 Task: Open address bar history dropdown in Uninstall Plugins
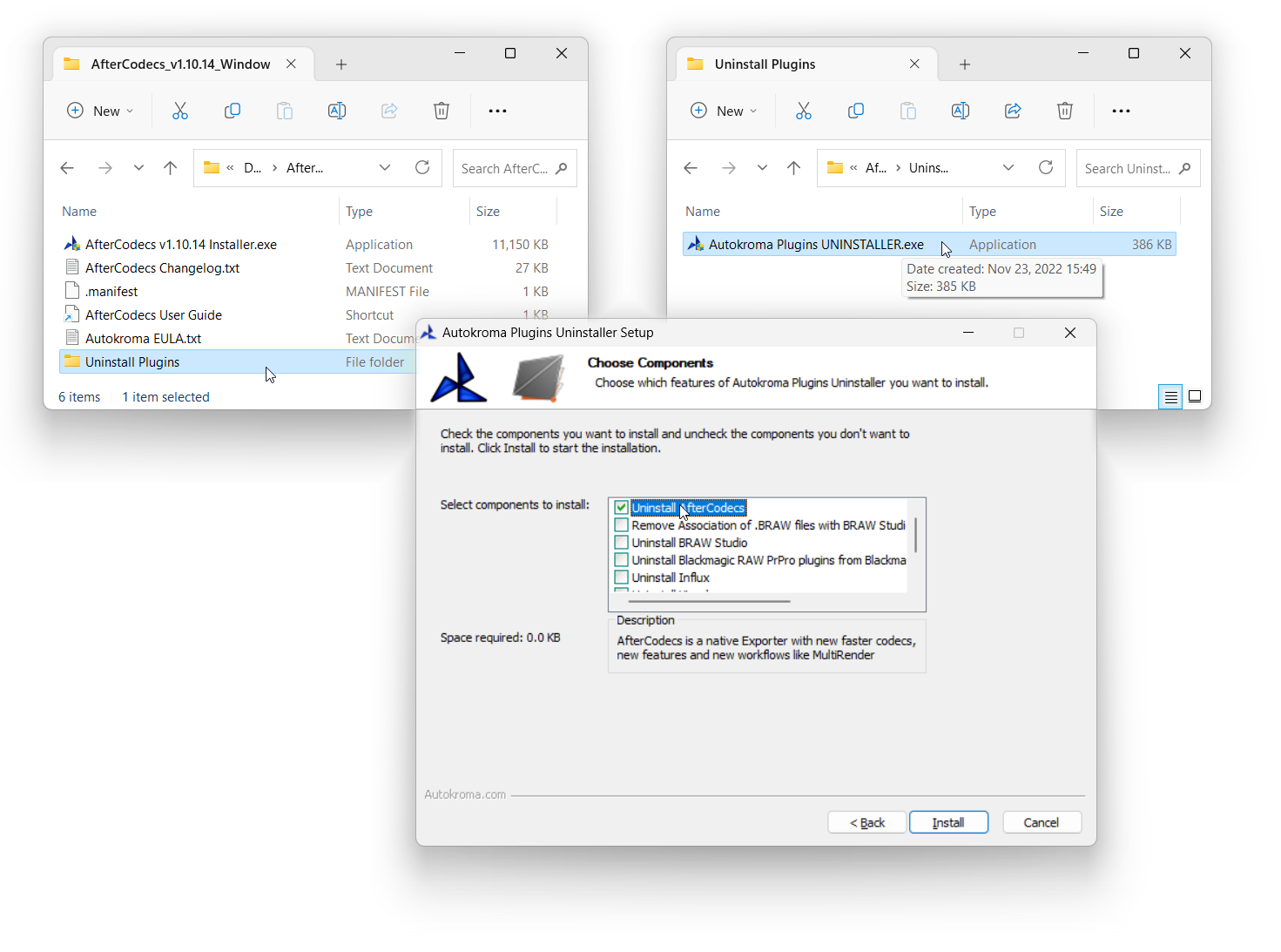[1008, 167]
